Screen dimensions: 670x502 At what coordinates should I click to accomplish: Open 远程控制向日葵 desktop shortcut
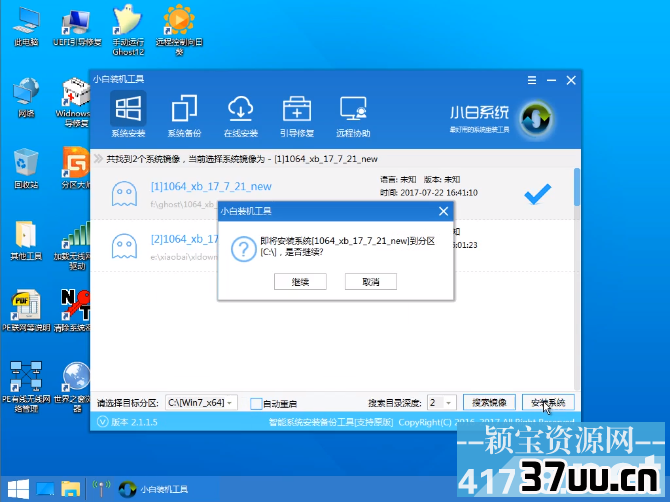179,30
